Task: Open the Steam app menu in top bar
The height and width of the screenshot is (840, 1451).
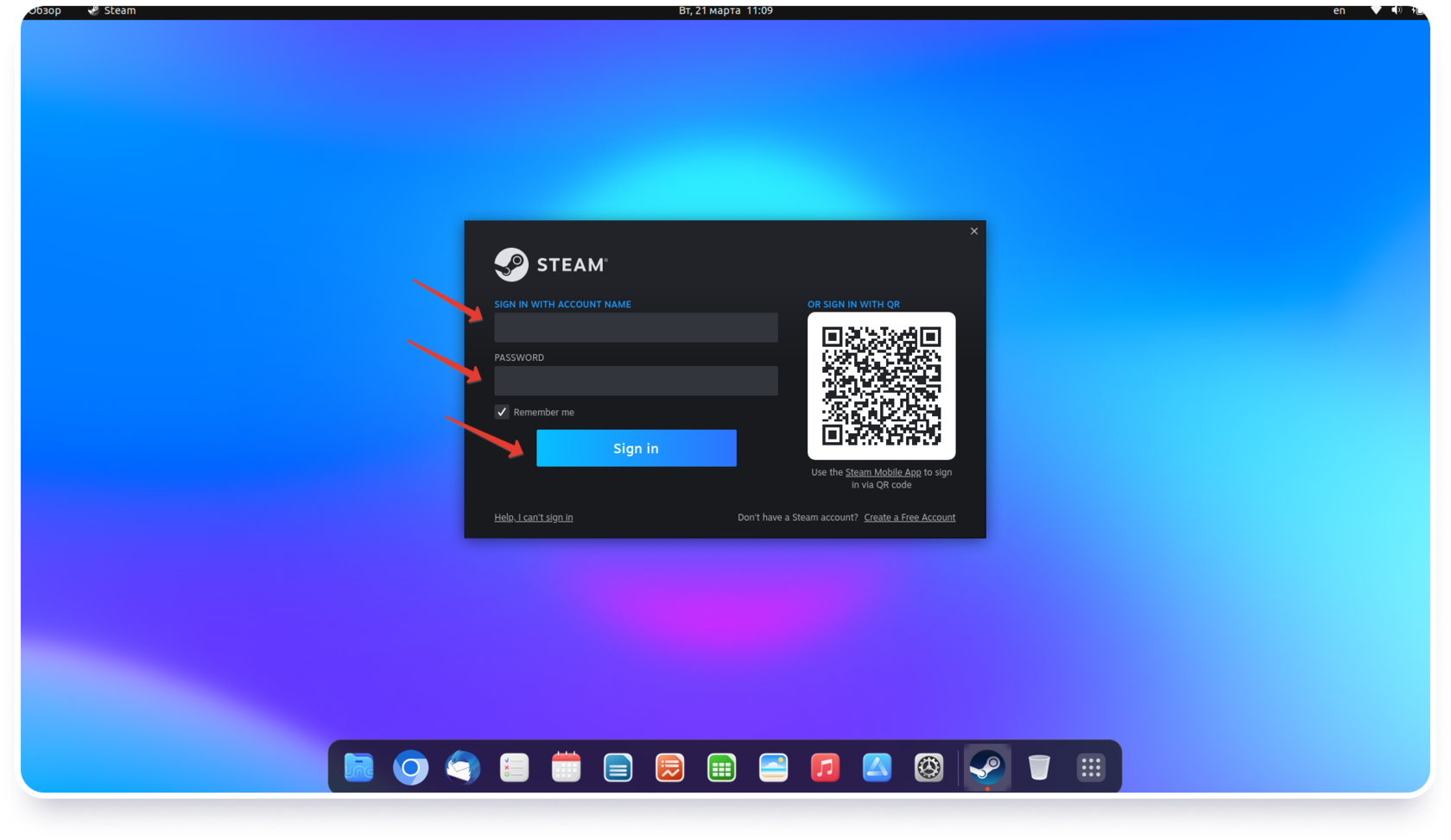Action: pyautogui.click(x=112, y=10)
